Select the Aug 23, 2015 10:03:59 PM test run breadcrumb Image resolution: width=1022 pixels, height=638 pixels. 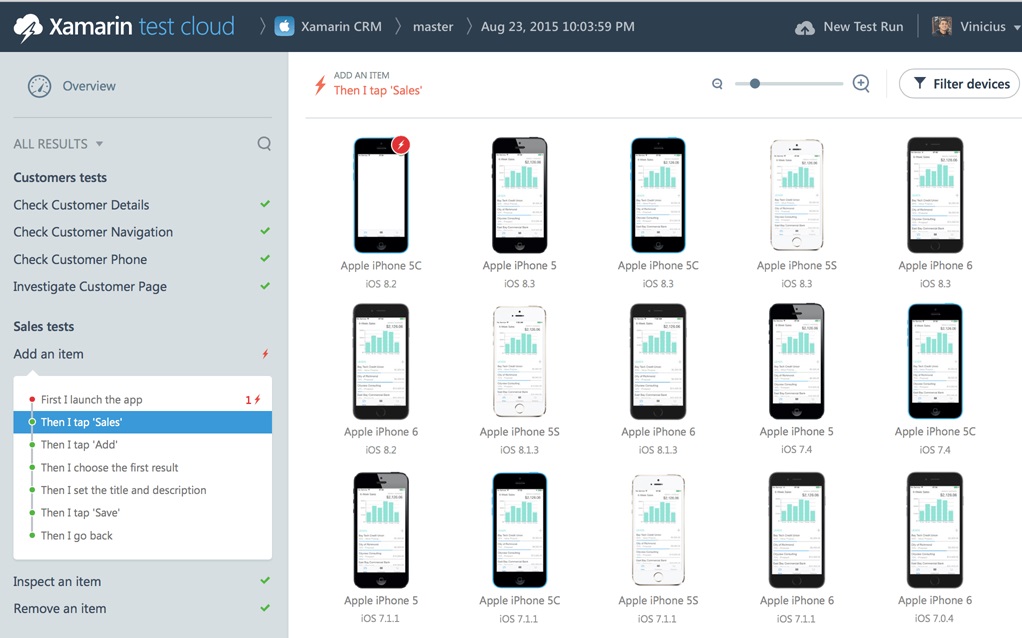pyautogui.click(x=558, y=27)
